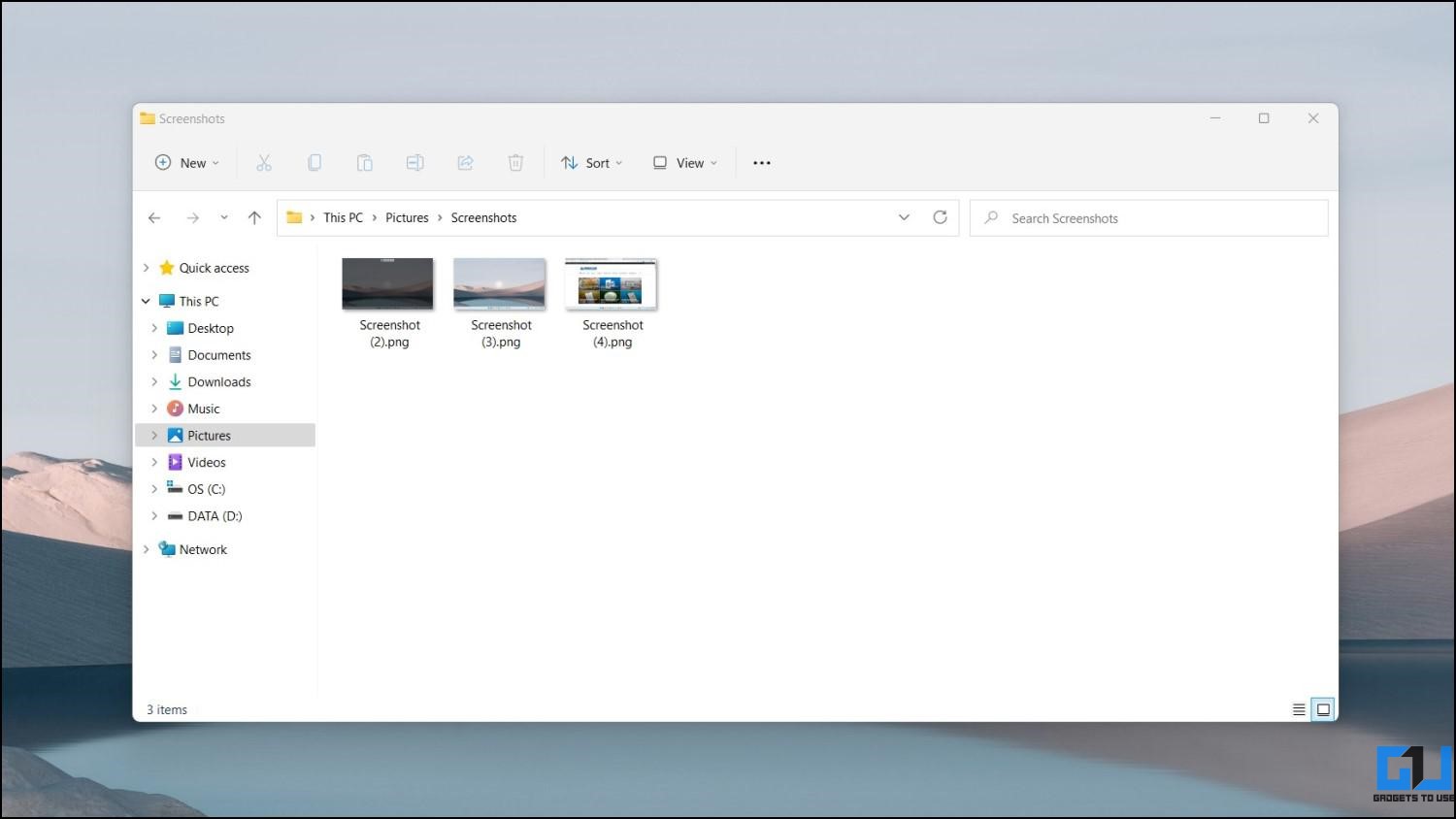Image resolution: width=1456 pixels, height=819 pixels.
Task: Minimize the Screenshots window
Action: click(1215, 118)
